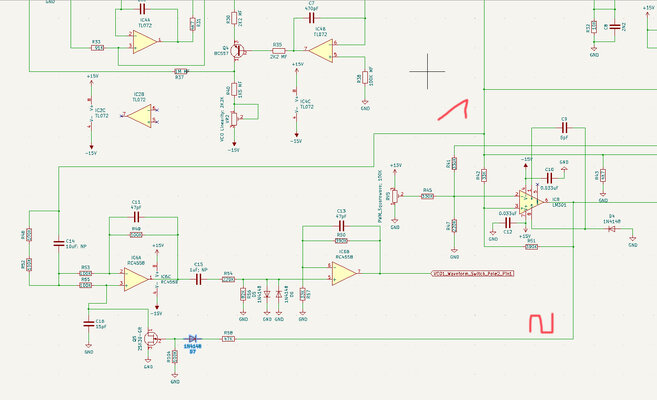Select the D4 1N4148 diode symbol
657x400 pixels.
click(612, 229)
